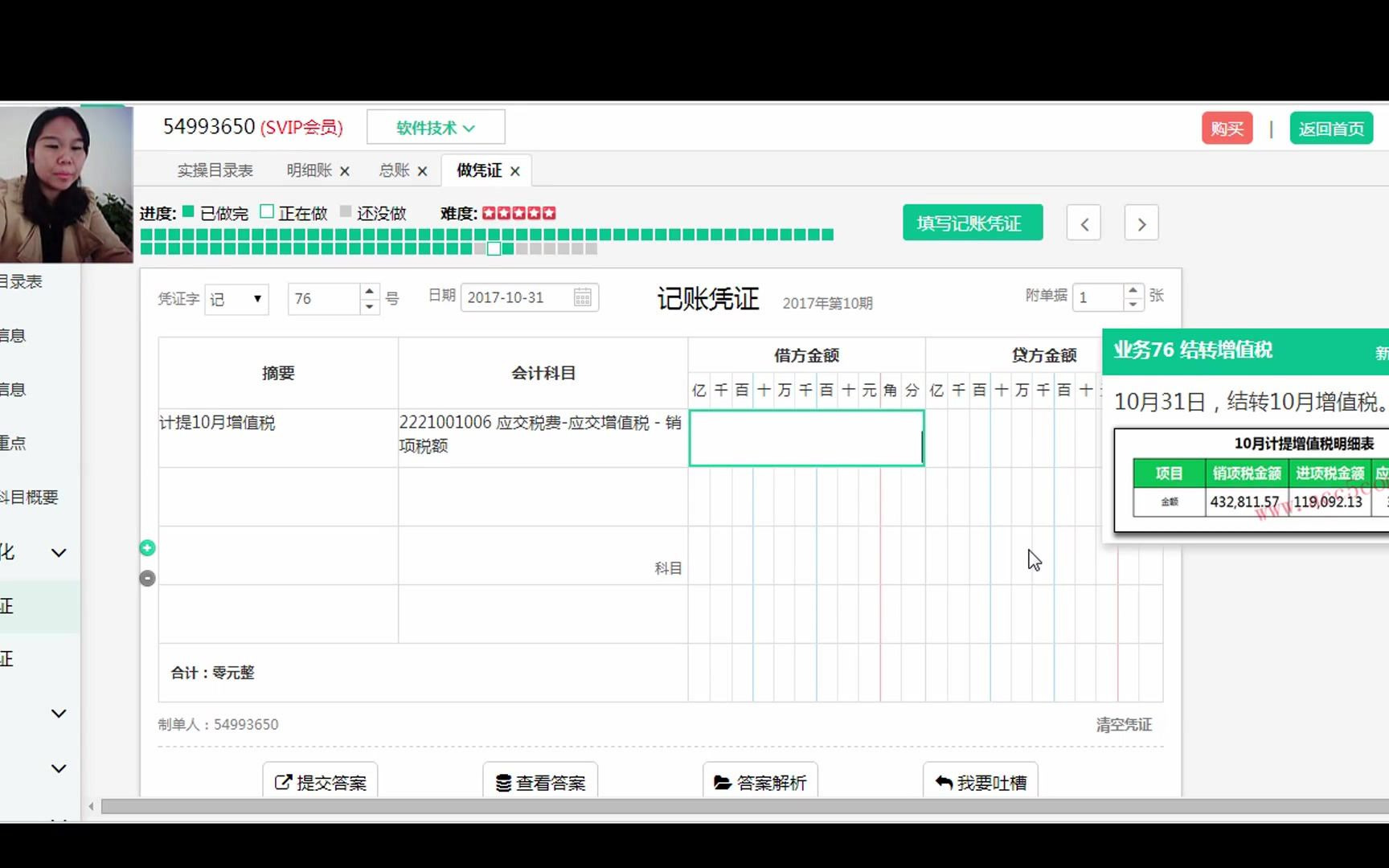The height and width of the screenshot is (868, 1389).
Task: Decrease voucher number with down stepper
Action: 369,306
